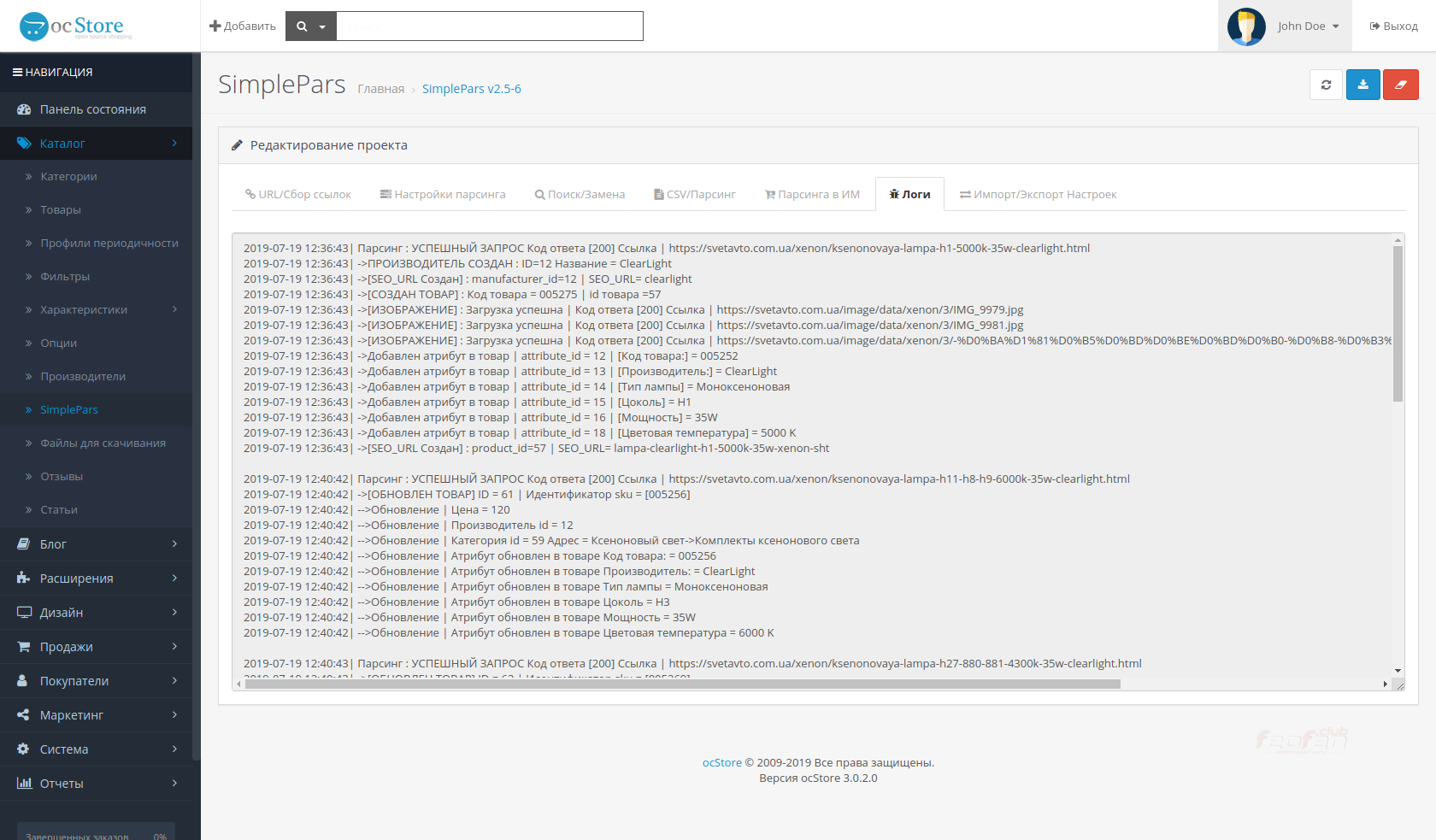
Task: Click the refresh icon button
Action: click(x=1326, y=85)
